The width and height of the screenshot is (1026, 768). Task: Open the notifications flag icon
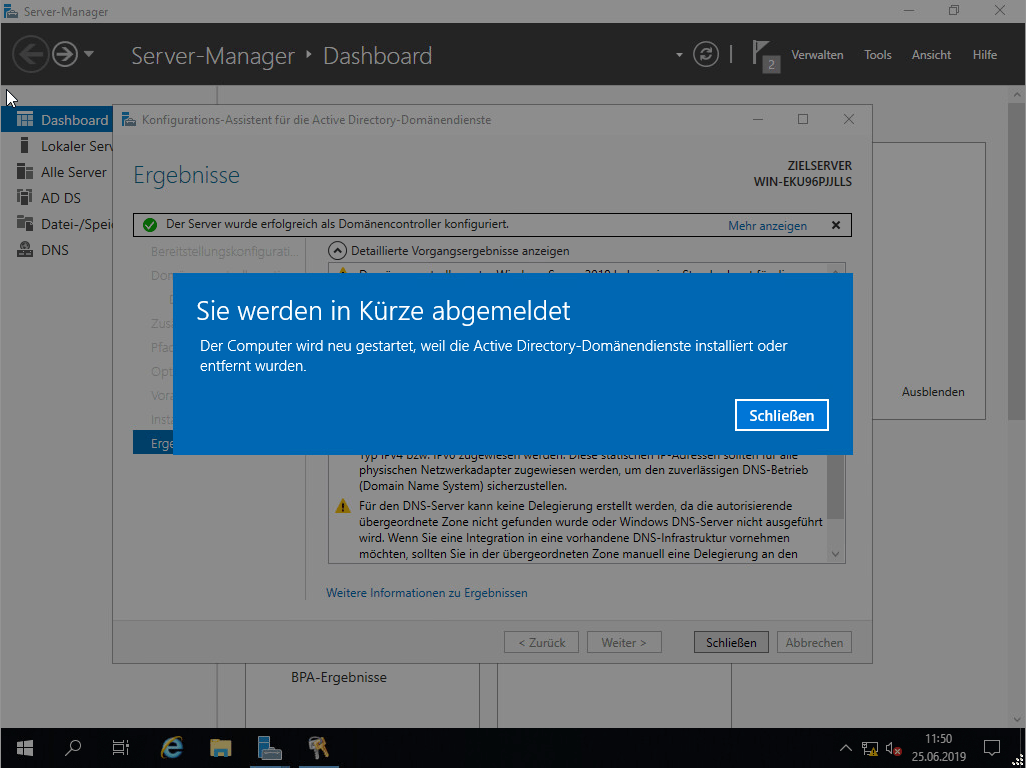[763, 54]
